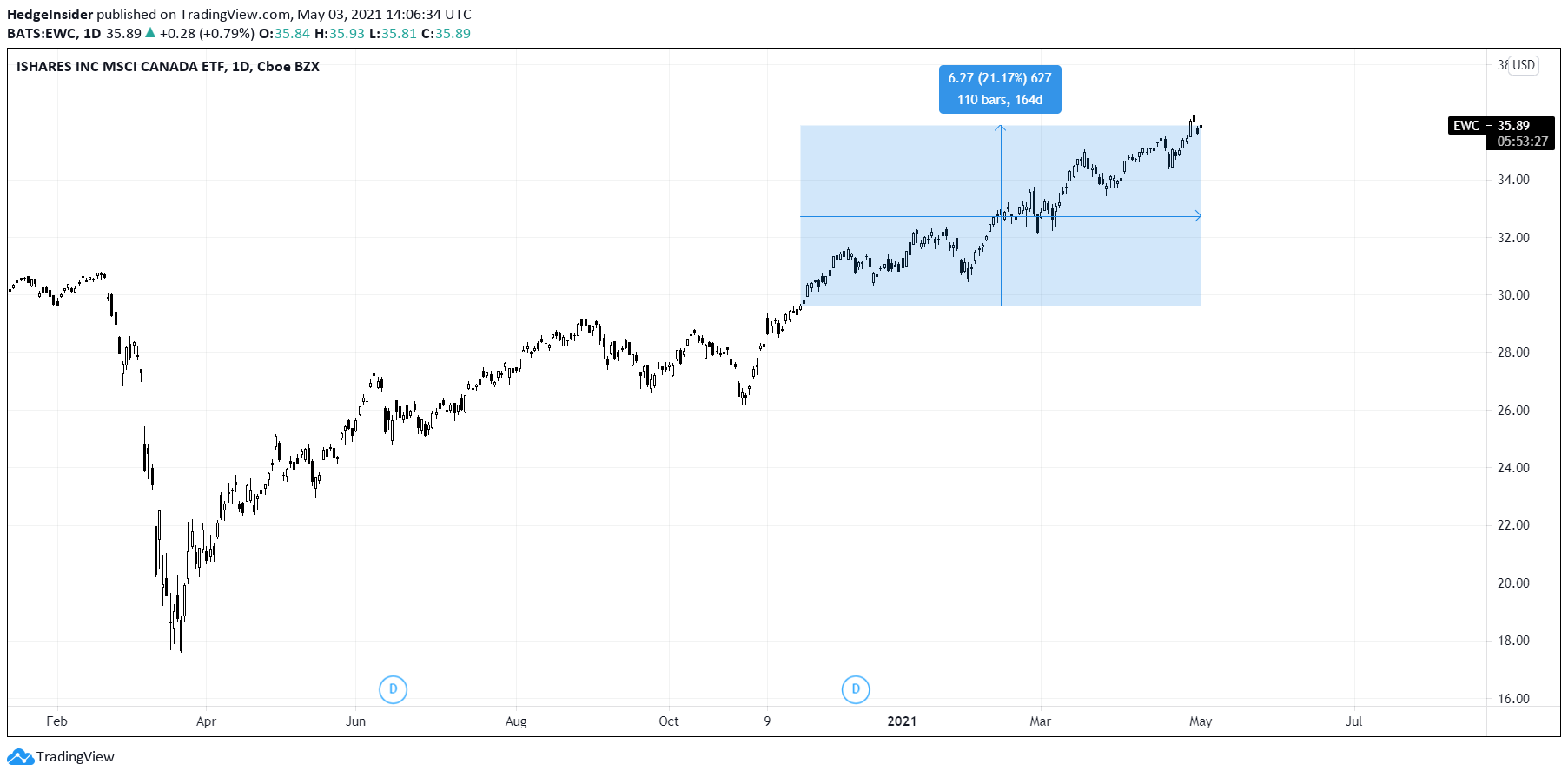Click the dividend marker before 2021
Image resolution: width=1568 pixels, height=777 pixels.
(x=856, y=689)
